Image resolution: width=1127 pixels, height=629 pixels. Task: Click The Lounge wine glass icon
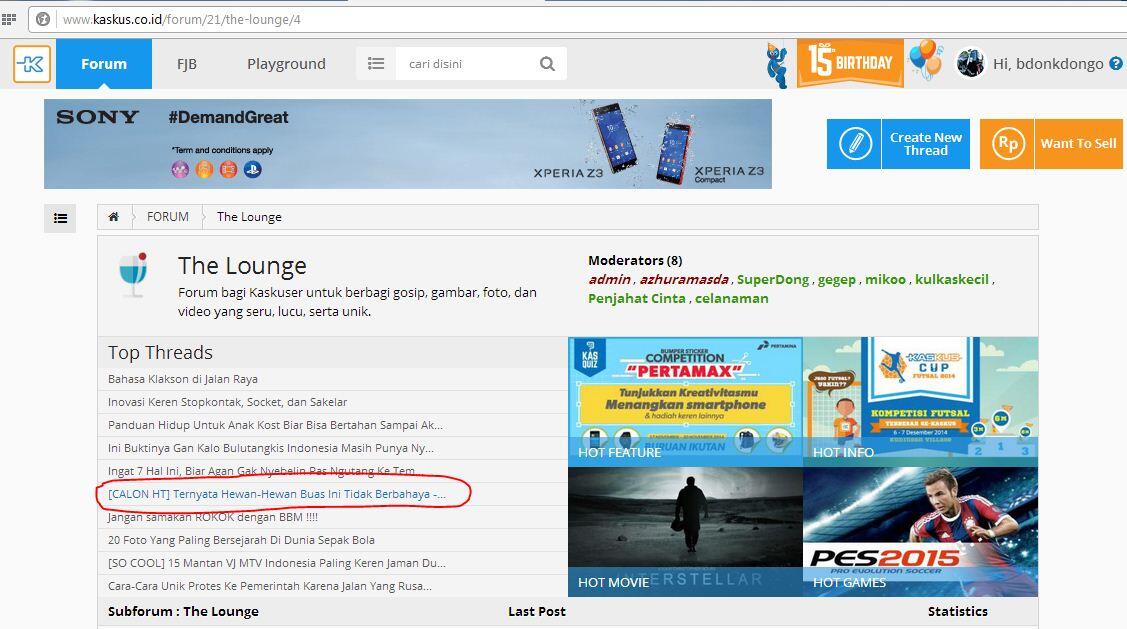133,274
